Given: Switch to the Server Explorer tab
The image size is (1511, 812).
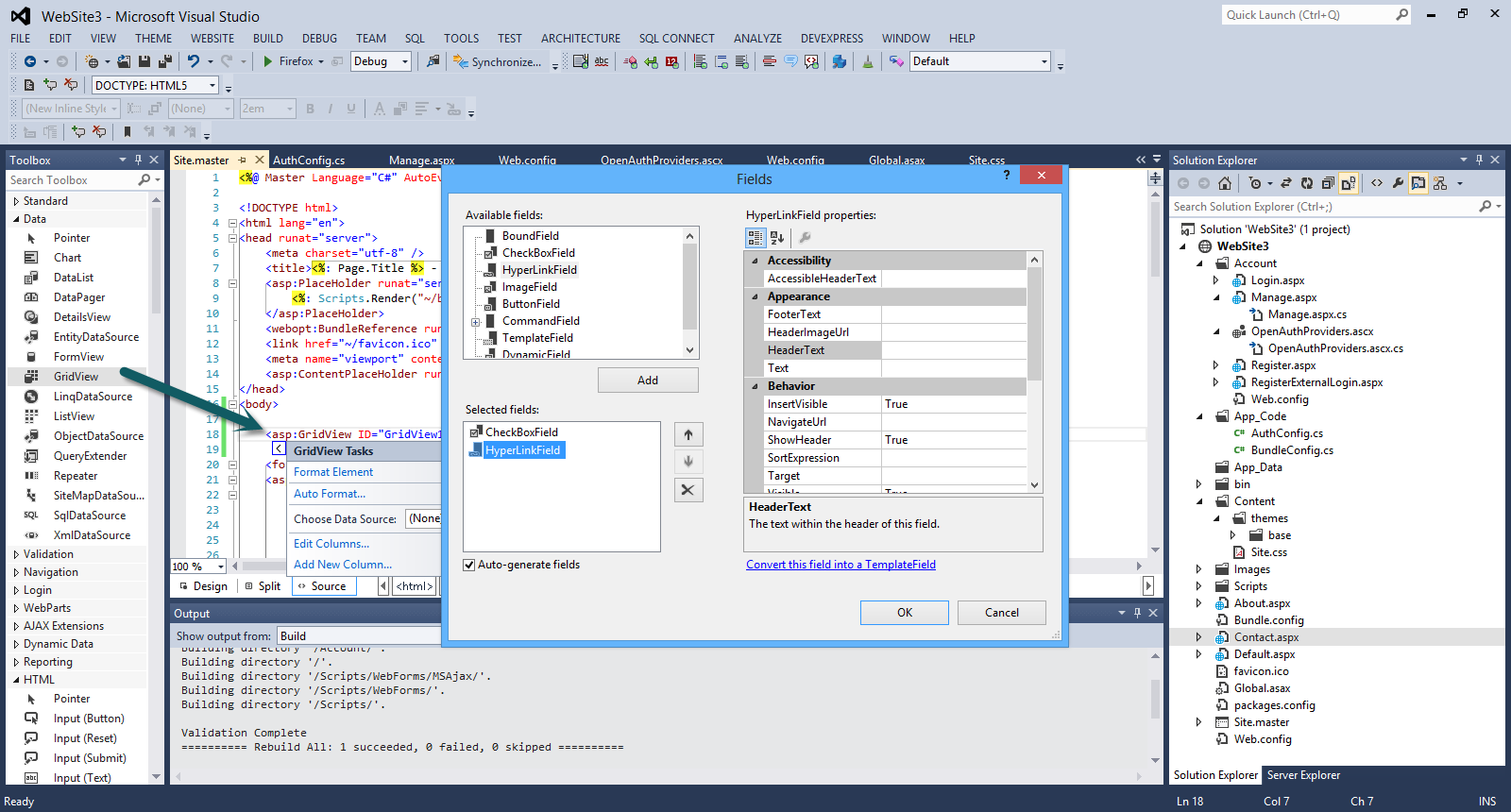Looking at the screenshot, I should click(1303, 775).
